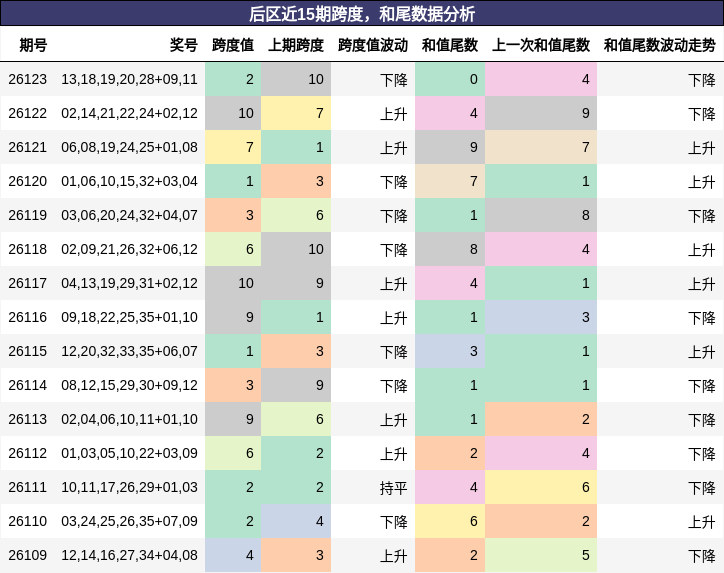724x573 pixels.
Task: Select winning numbers 02,09,21,26,32+06,12
Action: (x=129, y=249)
